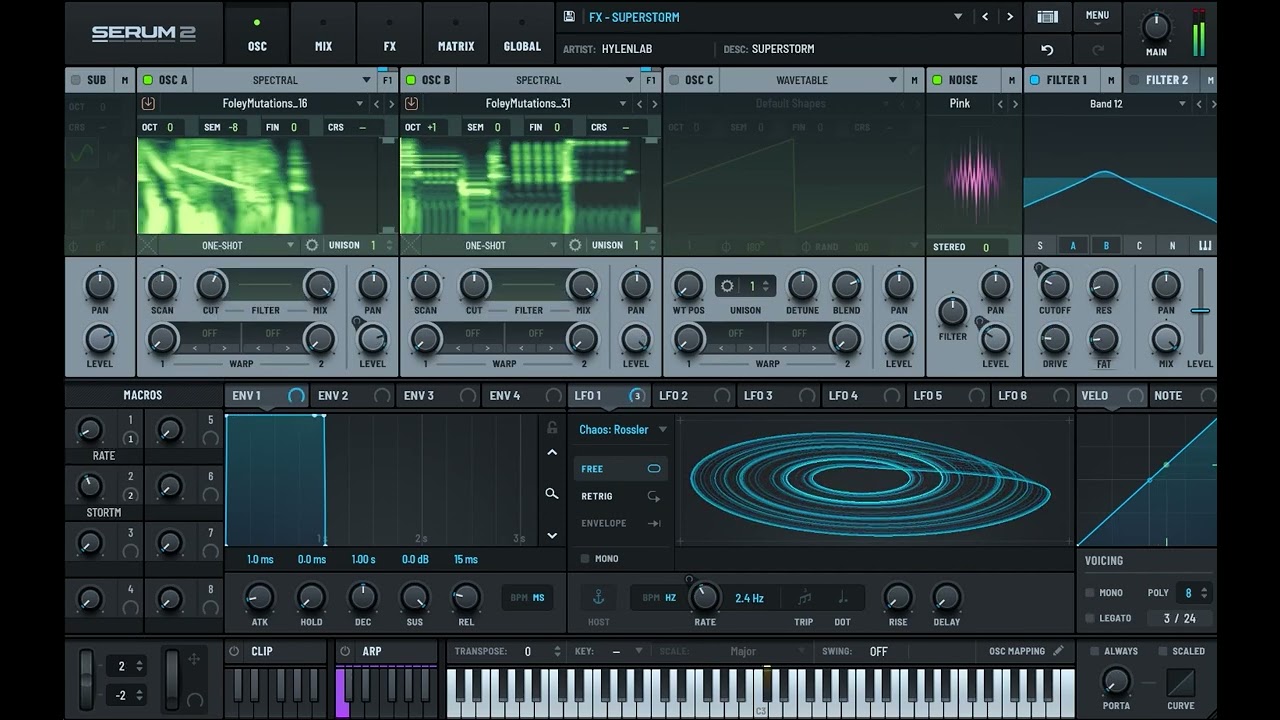Route filter to oscillator C button
The width and height of the screenshot is (1280, 720).
(1139, 246)
